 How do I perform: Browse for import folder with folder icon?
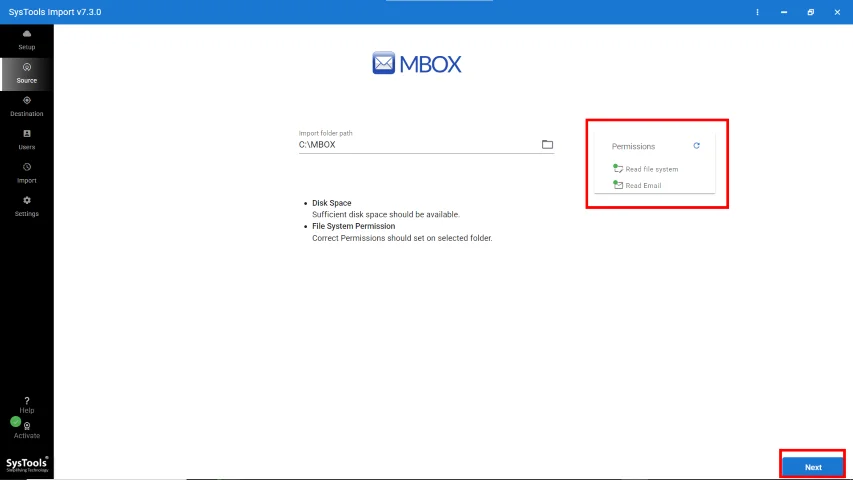tap(547, 144)
